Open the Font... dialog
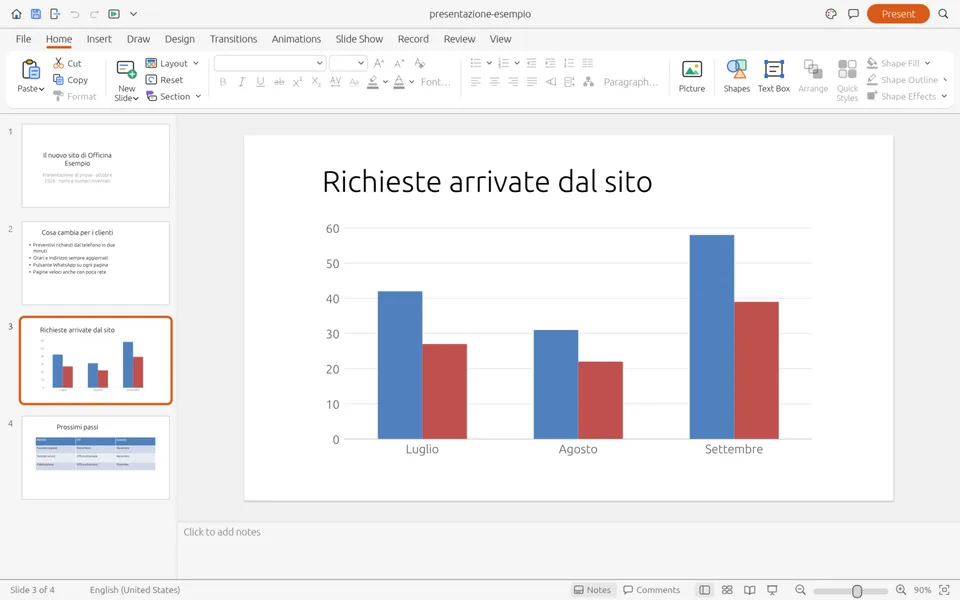Screen dimensions: 960x600 [x=435, y=81]
